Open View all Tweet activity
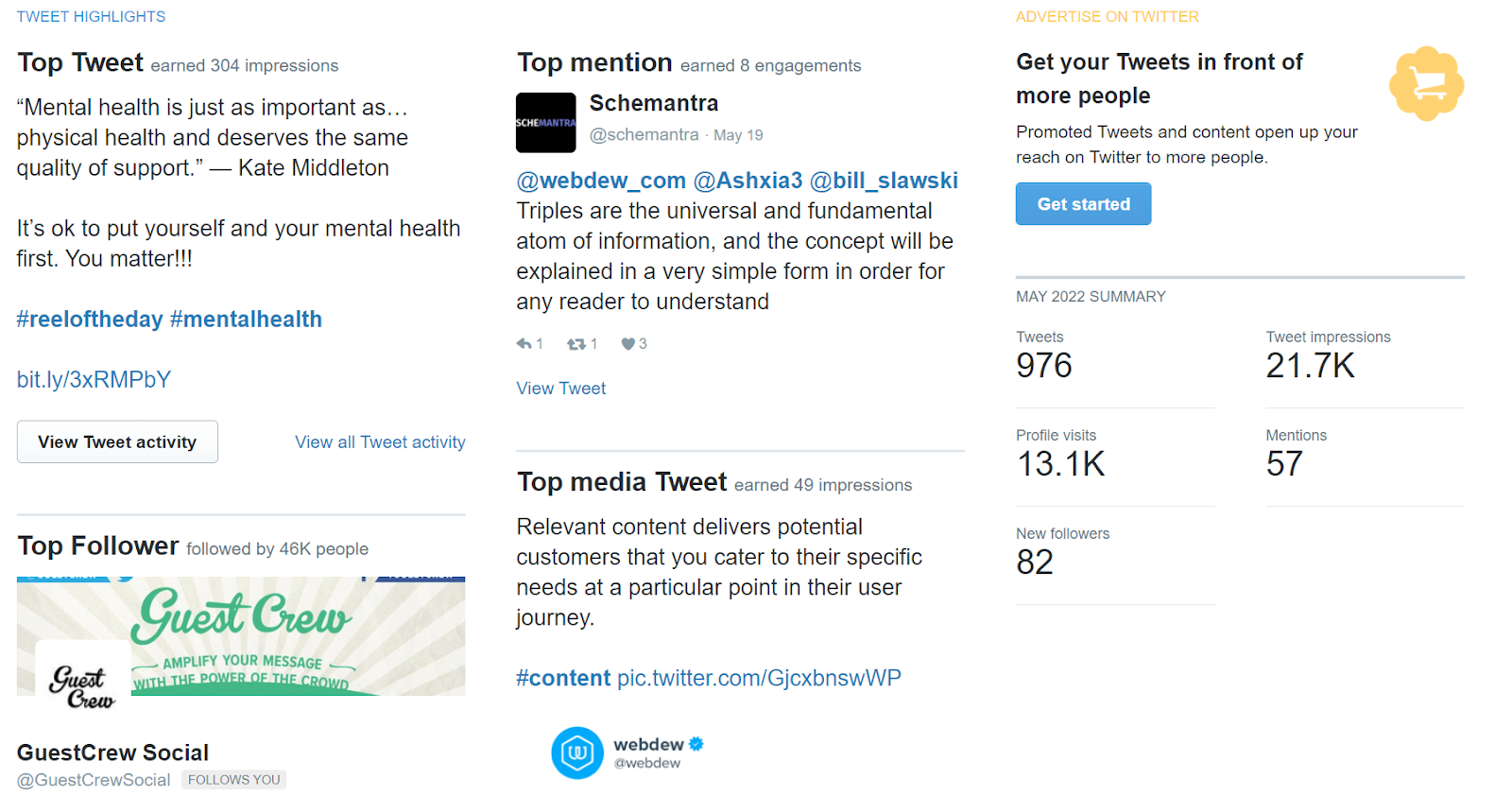1512x796 pixels. point(380,441)
